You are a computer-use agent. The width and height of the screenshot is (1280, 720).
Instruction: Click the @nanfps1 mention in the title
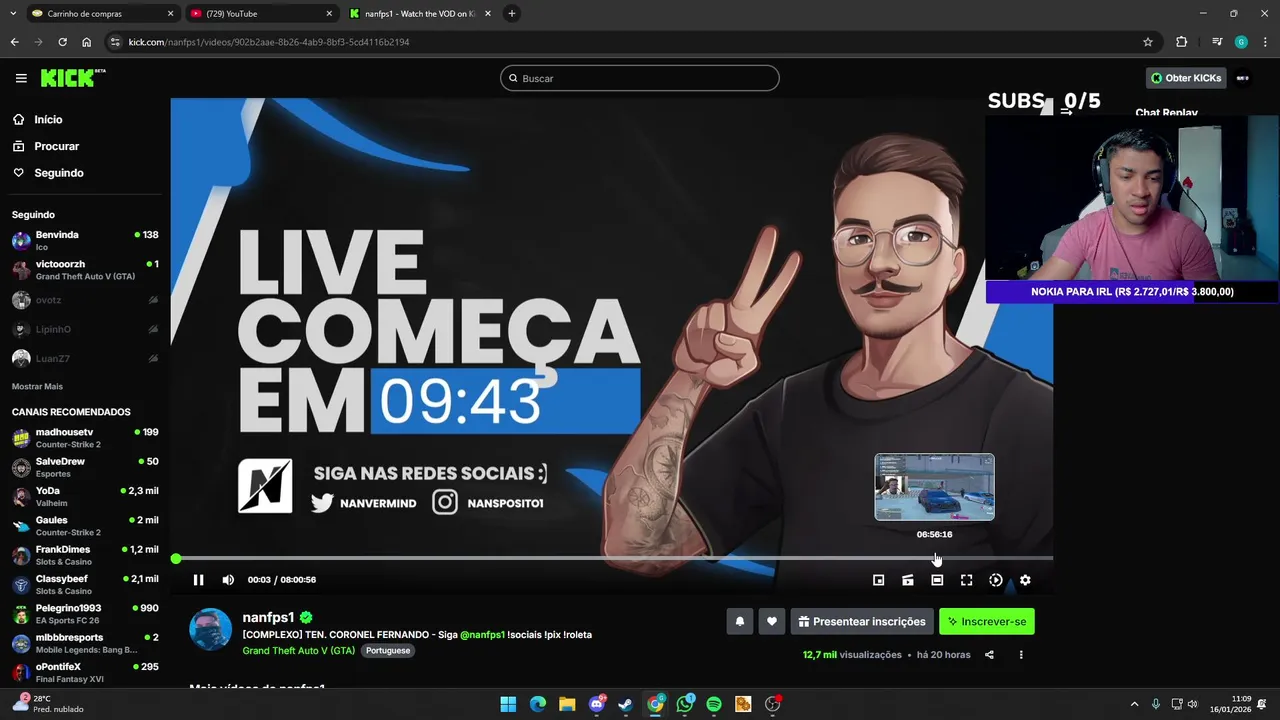pos(482,634)
